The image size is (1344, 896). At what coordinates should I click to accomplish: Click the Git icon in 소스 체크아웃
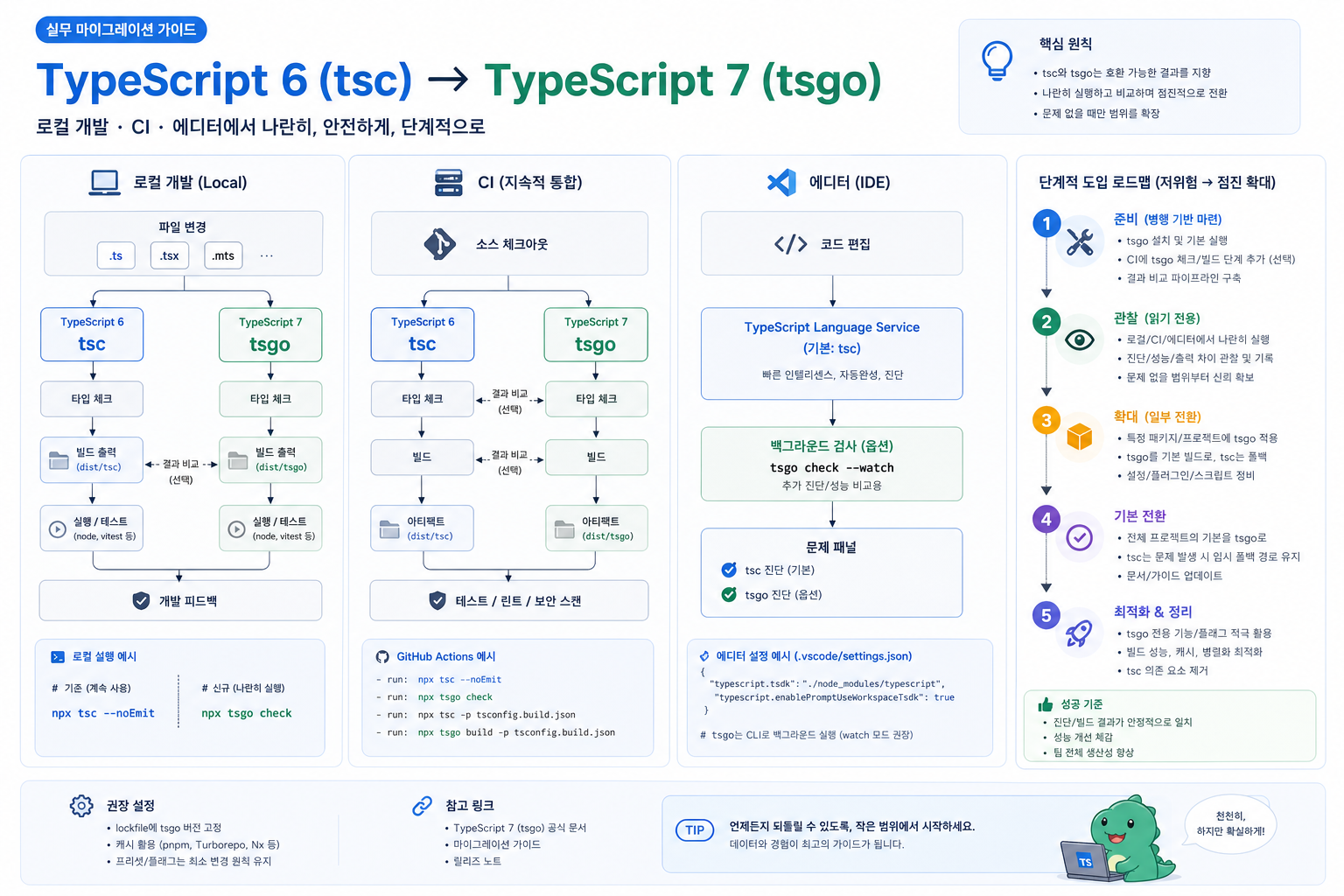click(x=439, y=244)
